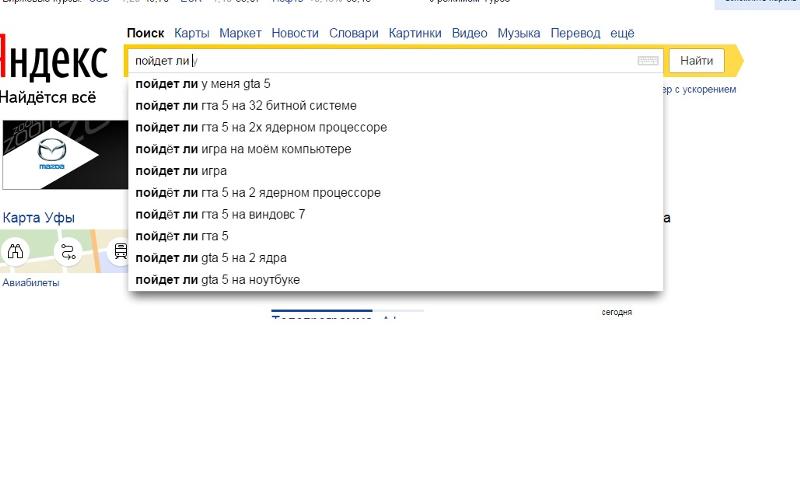Image resolution: width=800 pixels, height=477 pixels.
Task: Select the Поиск tab
Action: pos(145,33)
